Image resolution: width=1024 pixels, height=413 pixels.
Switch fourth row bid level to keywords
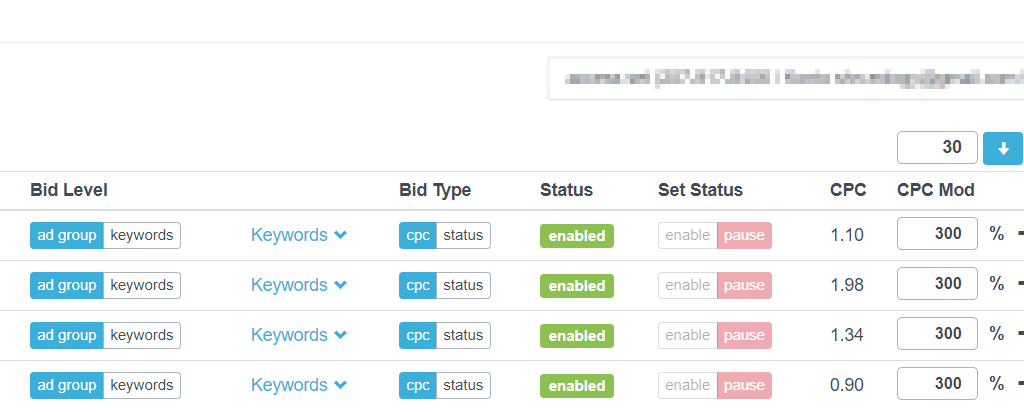click(142, 385)
